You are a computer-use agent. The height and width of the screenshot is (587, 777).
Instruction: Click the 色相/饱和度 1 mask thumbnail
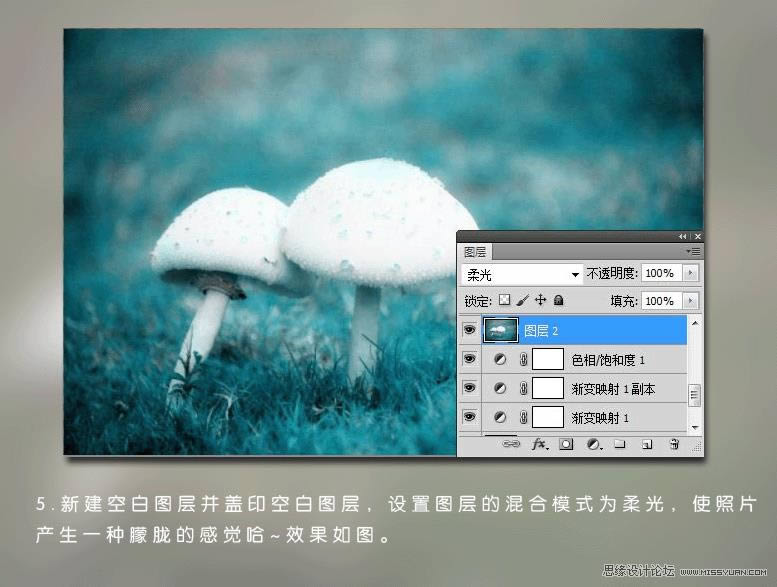click(548, 359)
